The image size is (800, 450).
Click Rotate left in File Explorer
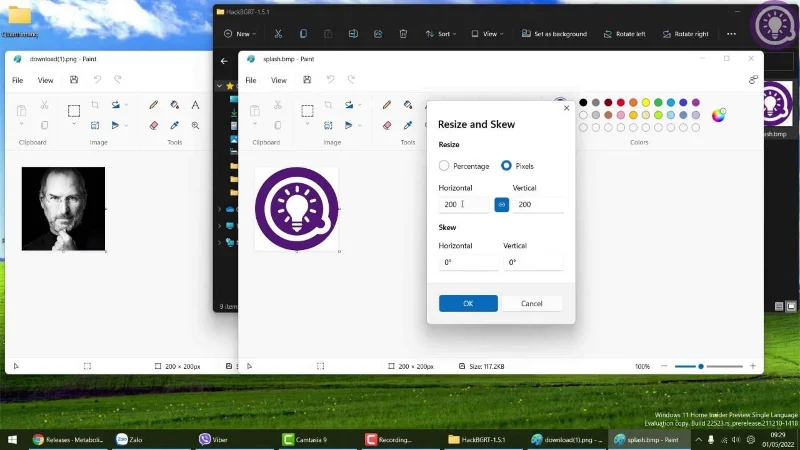(624, 34)
